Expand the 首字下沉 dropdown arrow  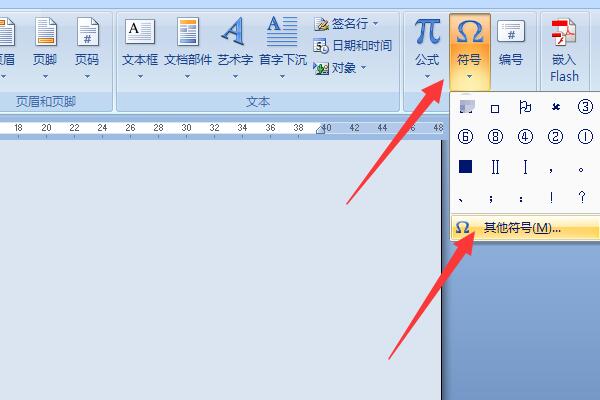282,77
